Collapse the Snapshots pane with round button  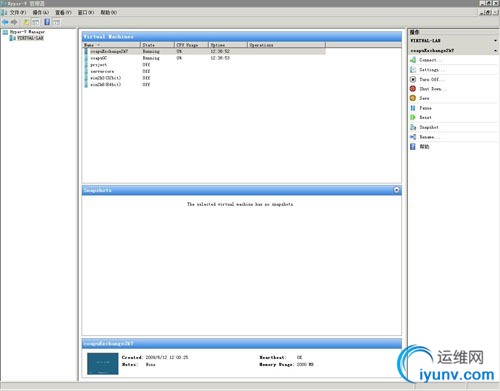click(x=396, y=190)
